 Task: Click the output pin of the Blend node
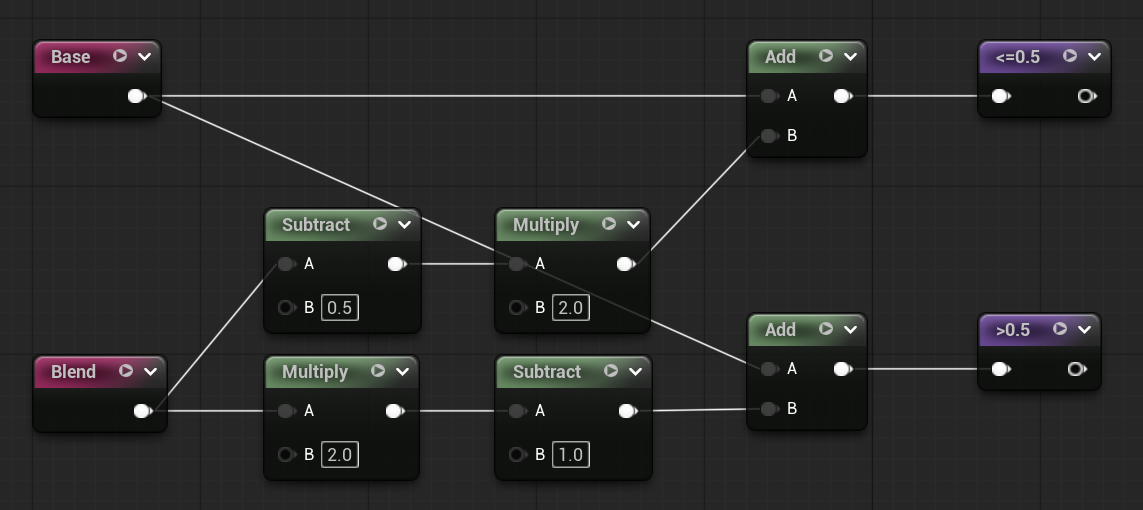(x=143, y=412)
